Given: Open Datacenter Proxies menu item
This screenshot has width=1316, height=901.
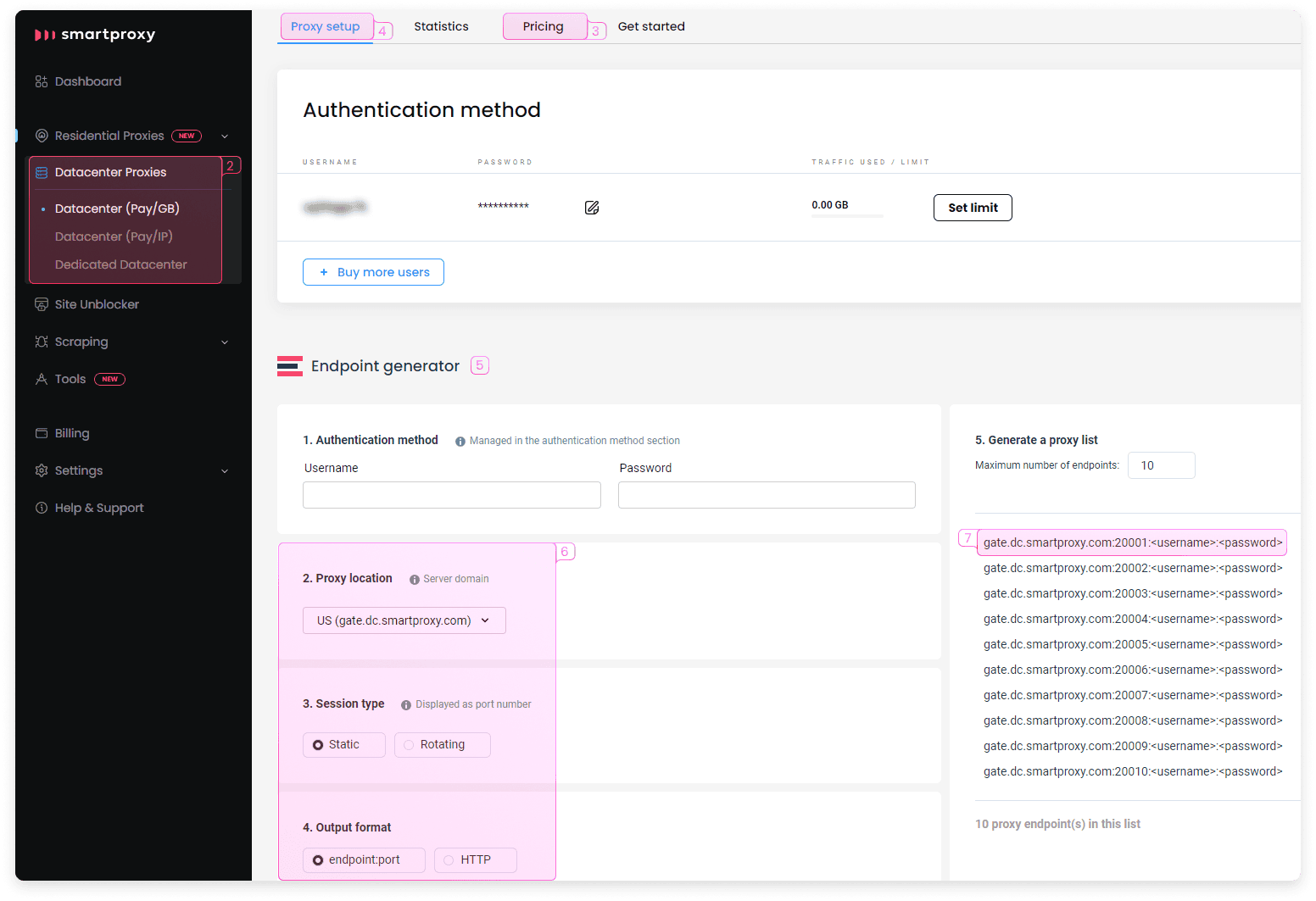Looking at the screenshot, I should click(111, 172).
